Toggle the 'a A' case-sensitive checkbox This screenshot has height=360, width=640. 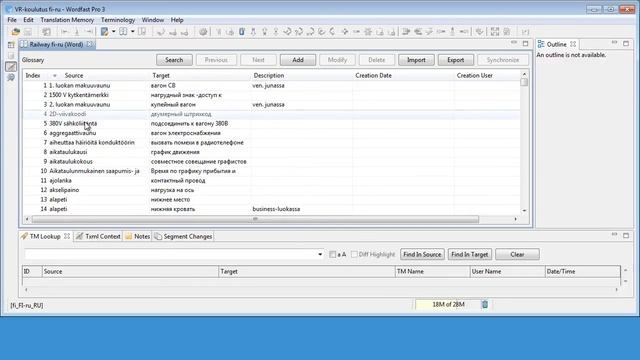point(333,254)
